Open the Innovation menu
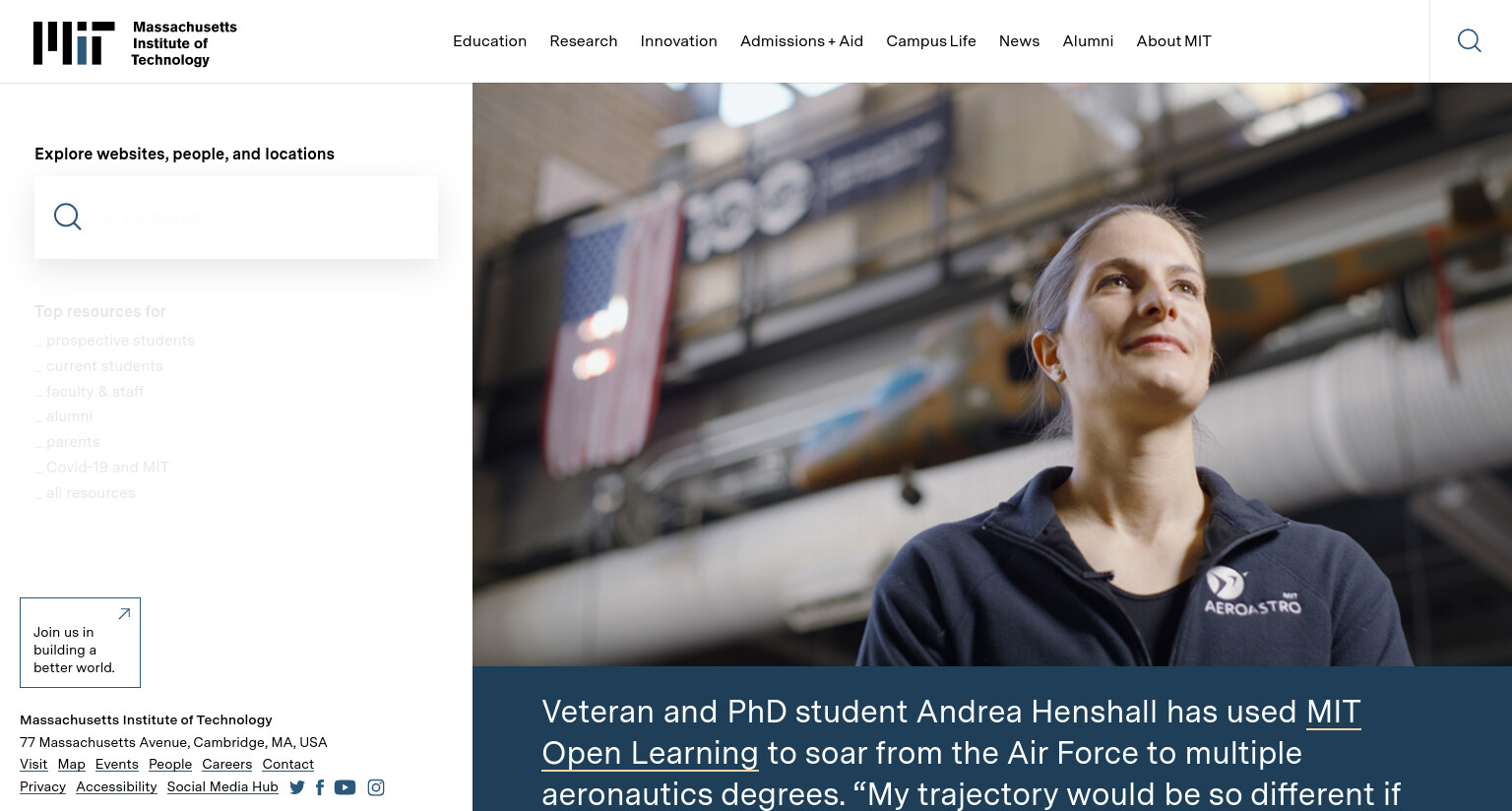 click(x=678, y=41)
